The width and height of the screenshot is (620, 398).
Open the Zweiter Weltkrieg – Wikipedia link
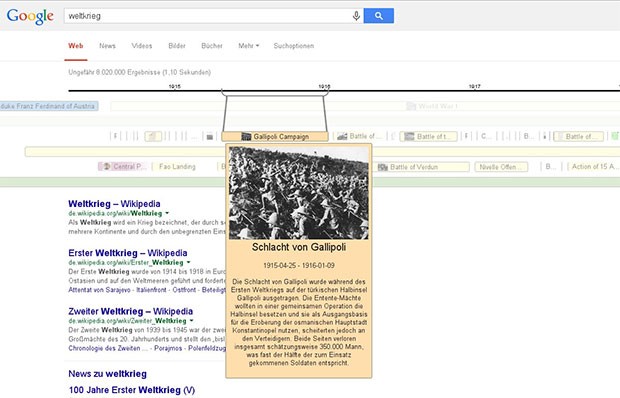(x=130, y=311)
